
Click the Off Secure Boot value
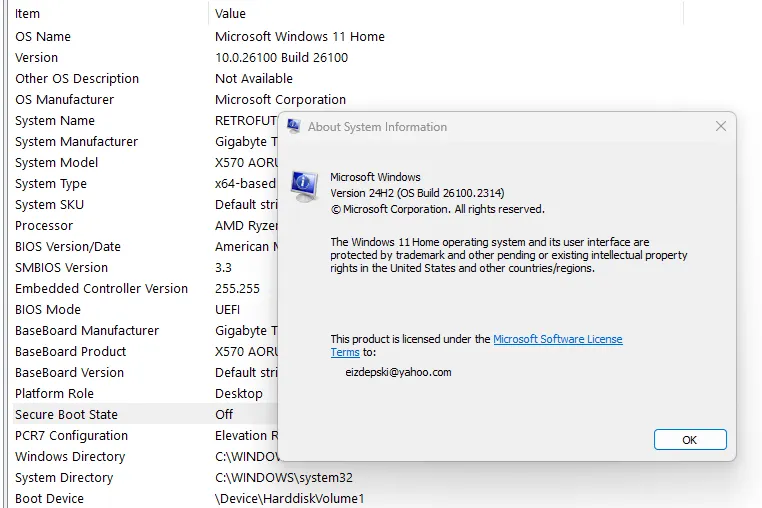pyautogui.click(x=224, y=414)
